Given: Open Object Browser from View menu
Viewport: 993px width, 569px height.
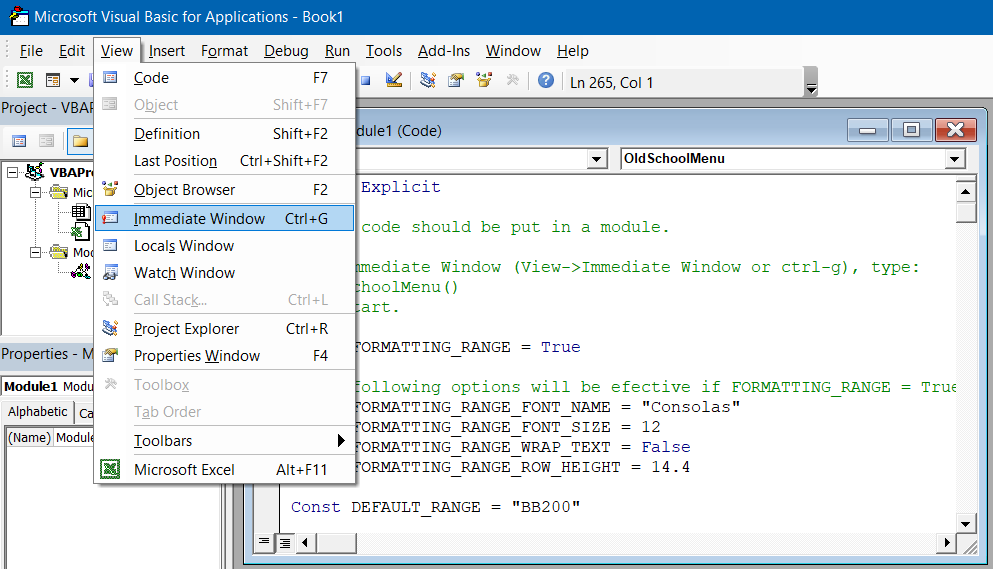Looking at the screenshot, I should (x=225, y=189).
